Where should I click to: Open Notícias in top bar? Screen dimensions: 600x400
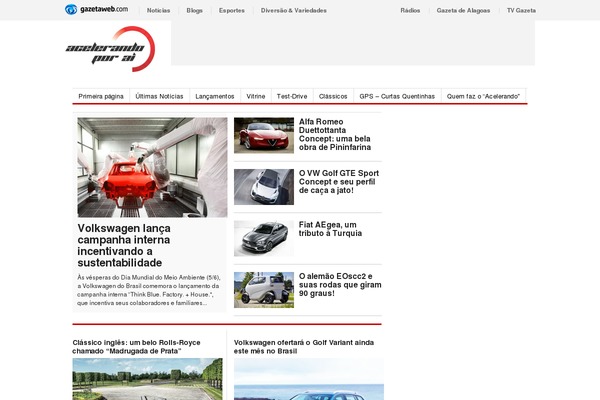(x=158, y=10)
